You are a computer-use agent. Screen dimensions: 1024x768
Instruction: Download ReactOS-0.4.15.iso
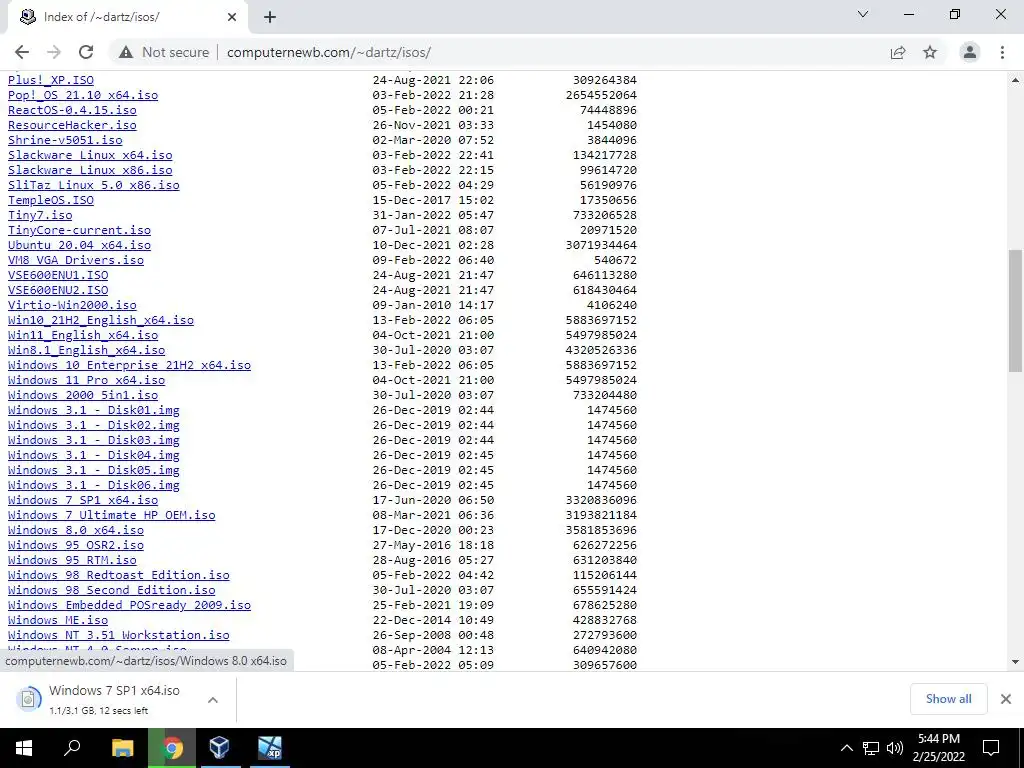click(72, 110)
